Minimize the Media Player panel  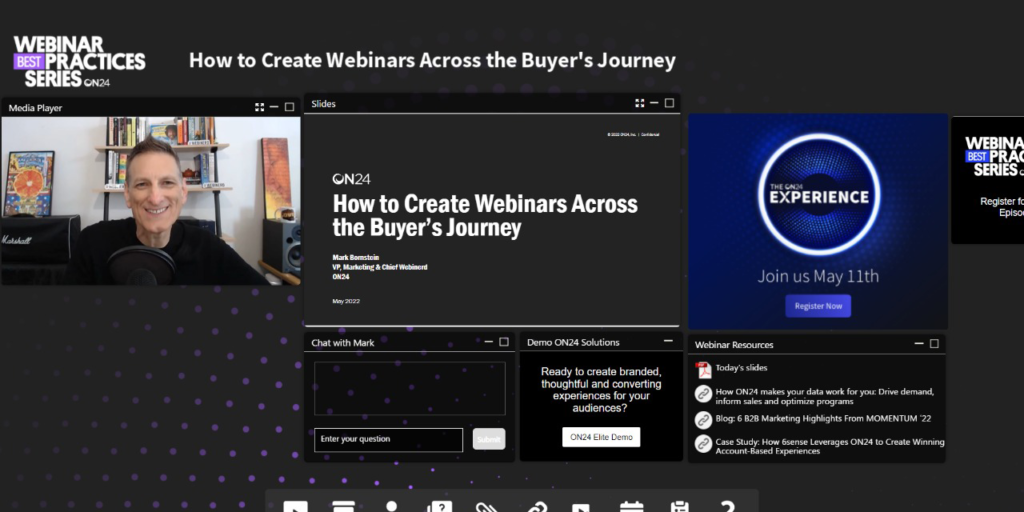click(x=274, y=107)
